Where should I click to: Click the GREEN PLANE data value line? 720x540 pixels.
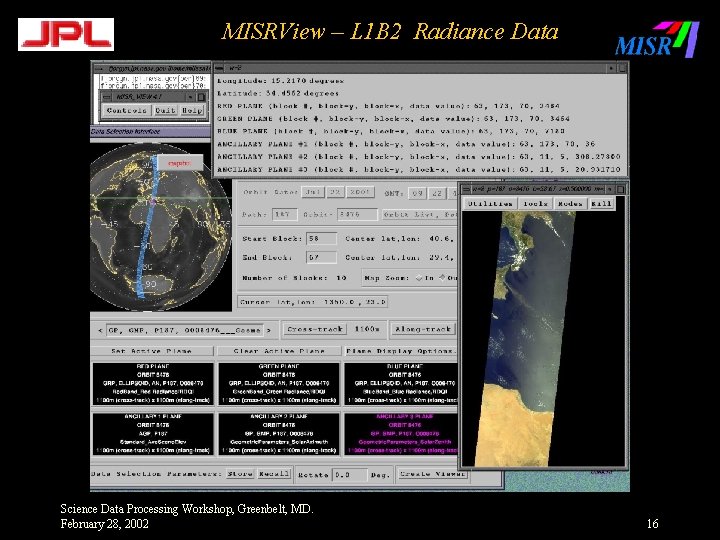tap(393, 118)
